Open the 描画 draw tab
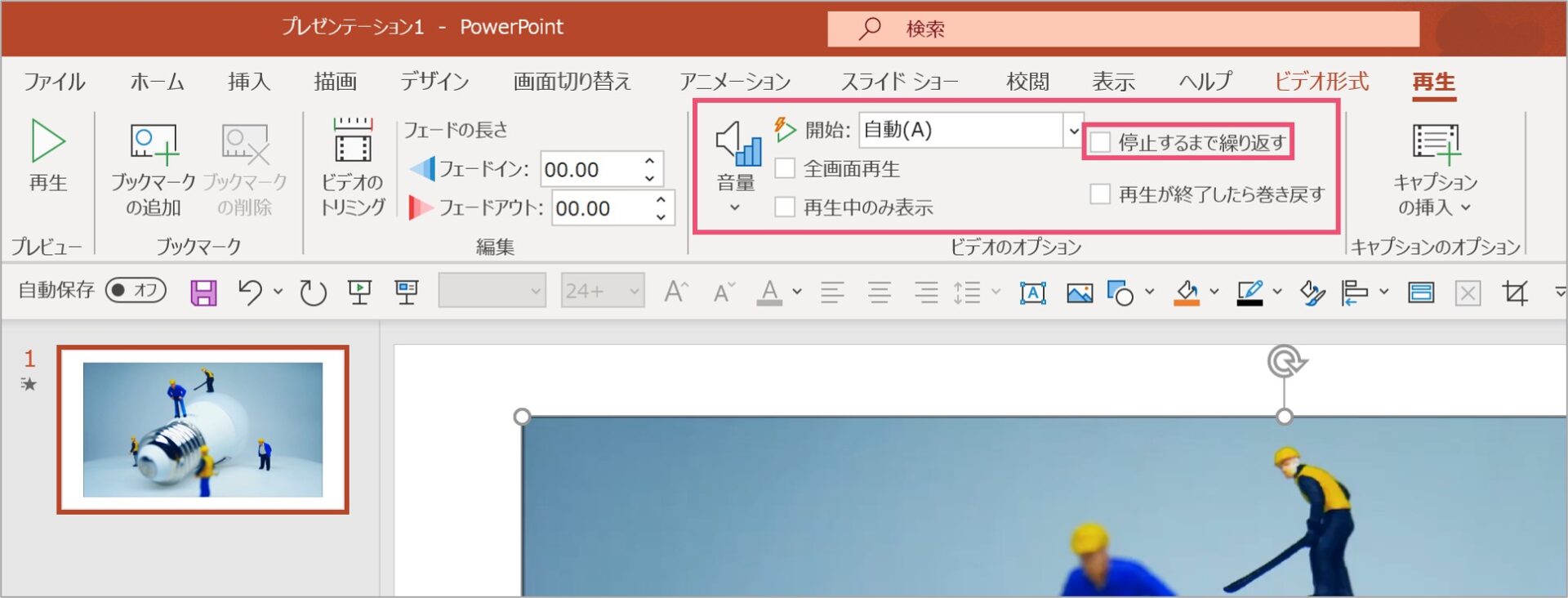1568x598 pixels. (336, 82)
